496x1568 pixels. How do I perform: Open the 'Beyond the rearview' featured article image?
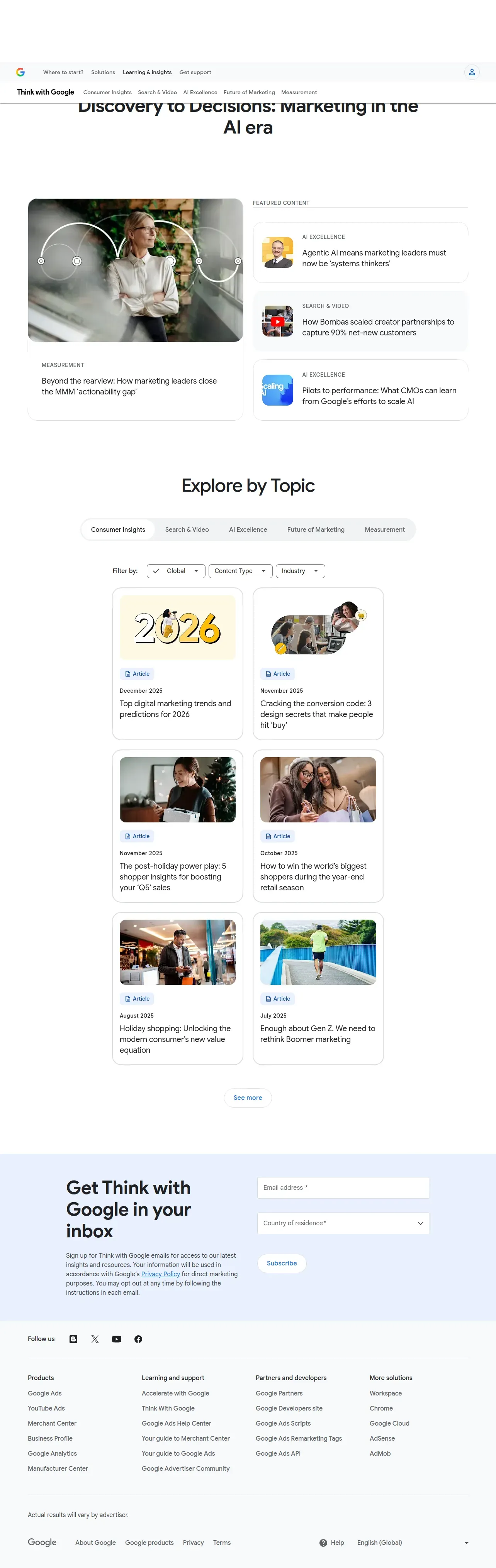tap(135, 270)
